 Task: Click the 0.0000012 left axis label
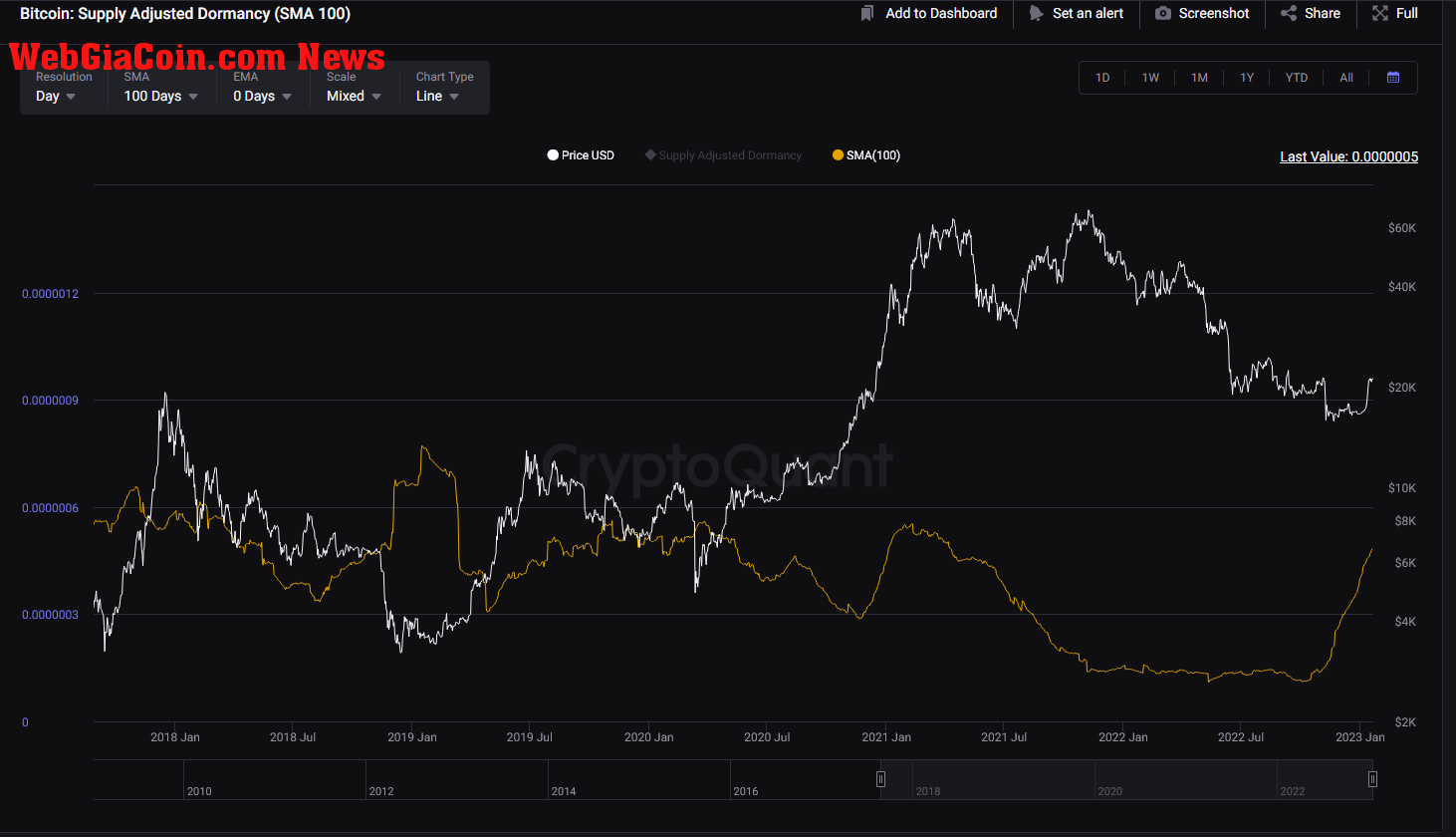point(50,294)
